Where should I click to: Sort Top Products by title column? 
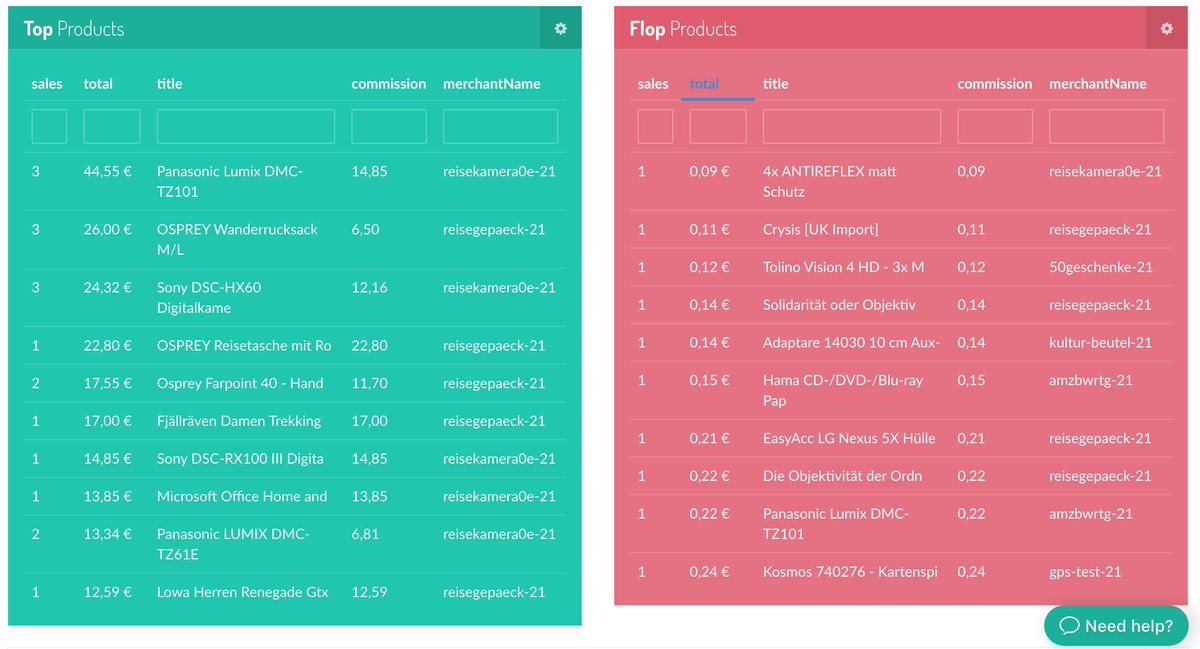pyautogui.click(x=170, y=84)
